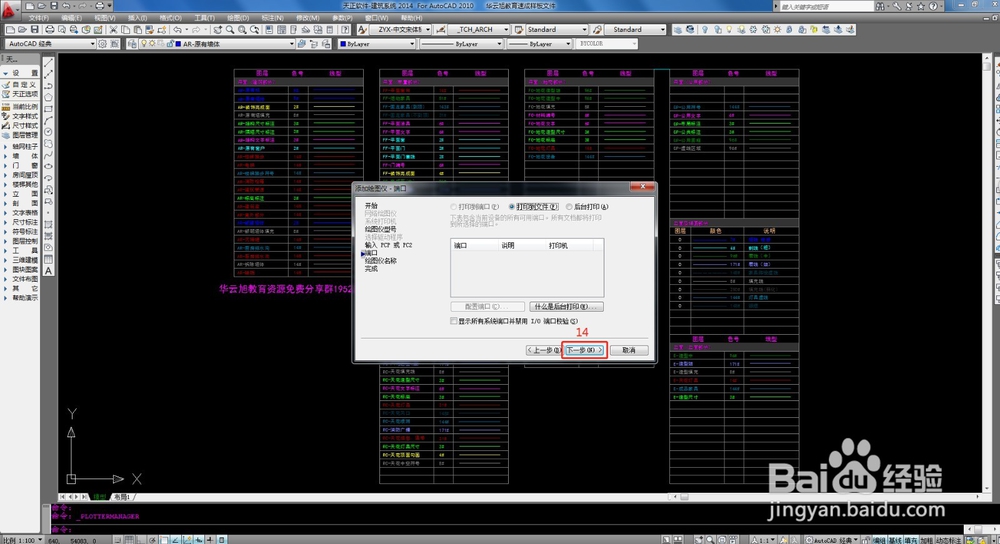Click the Cut scissors icon
Viewport: 1000px width, 544px height.
[114, 30]
